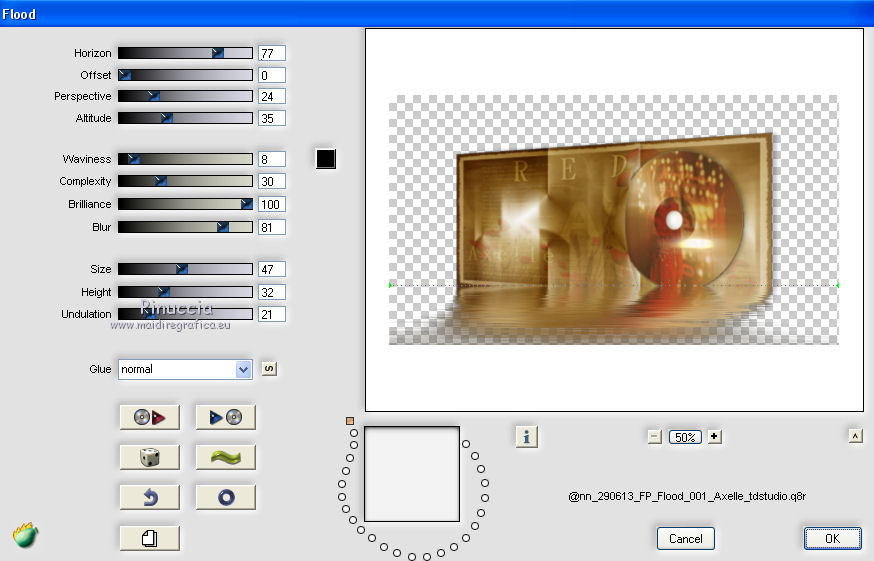Click the Offset value field showing 0
This screenshot has width=874, height=561.
[x=272, y=75]
